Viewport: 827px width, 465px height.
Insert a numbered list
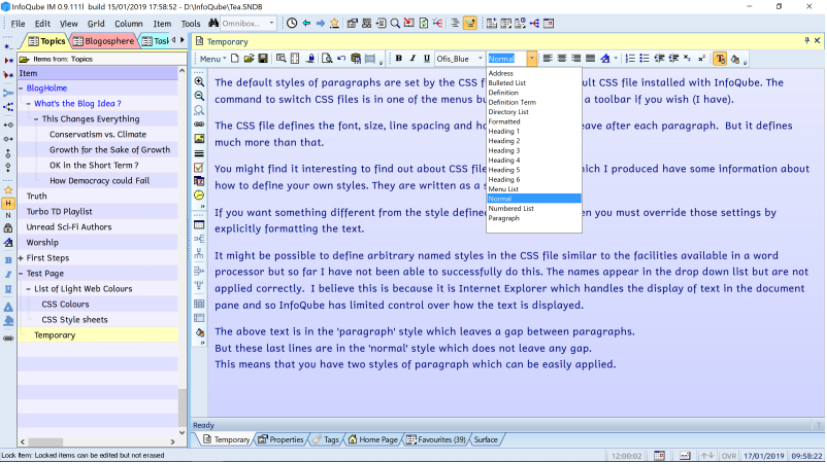click(x=630, y=59)
